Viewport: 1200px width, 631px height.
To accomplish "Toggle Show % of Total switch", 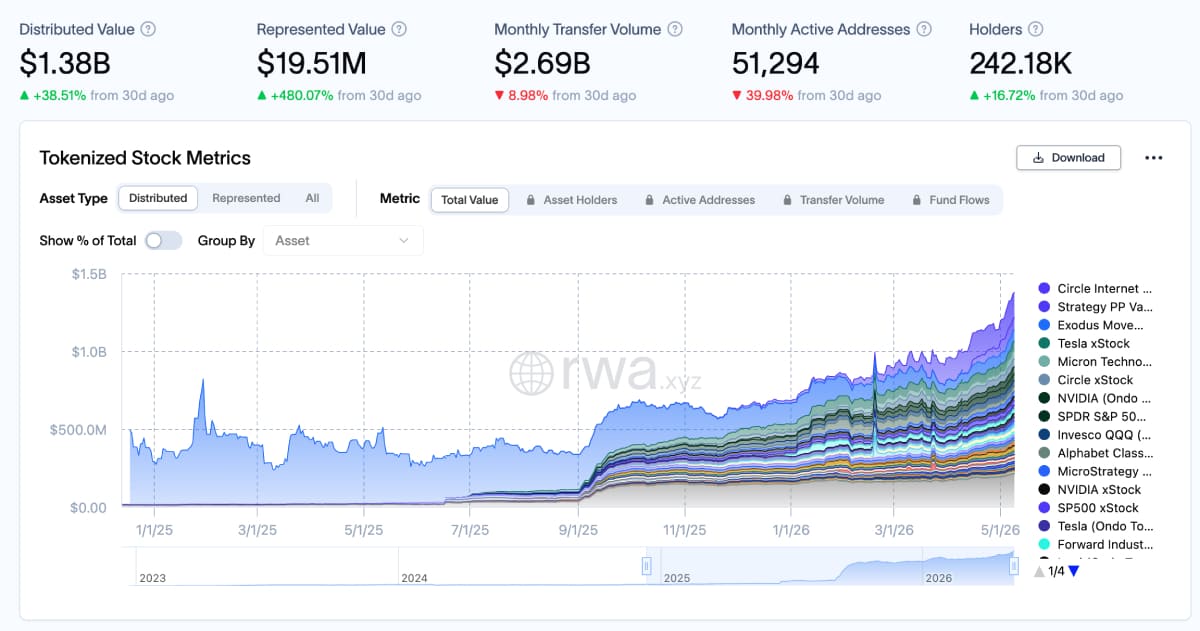I will (x=164, y=241).
